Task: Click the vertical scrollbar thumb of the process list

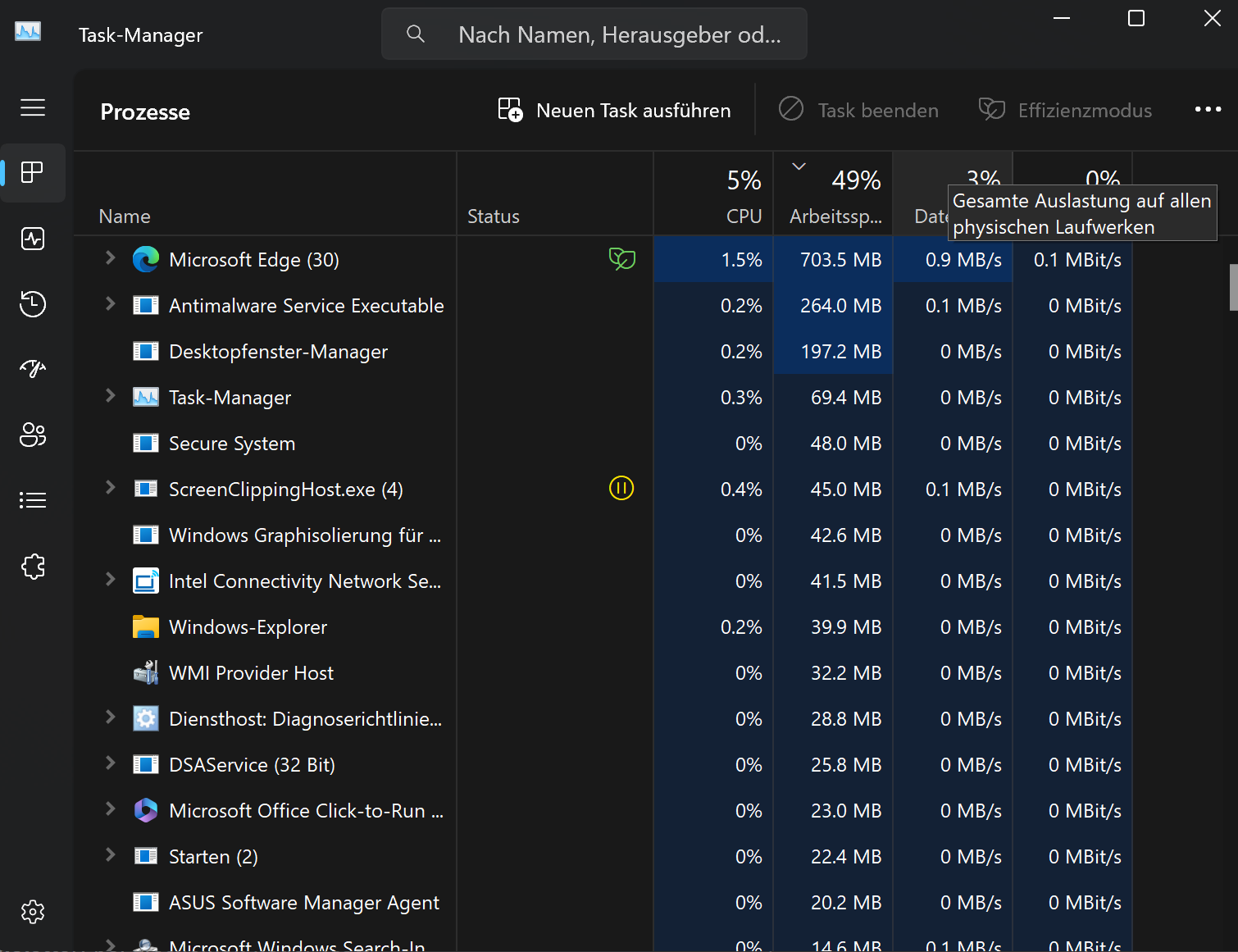Action: 1233,288
